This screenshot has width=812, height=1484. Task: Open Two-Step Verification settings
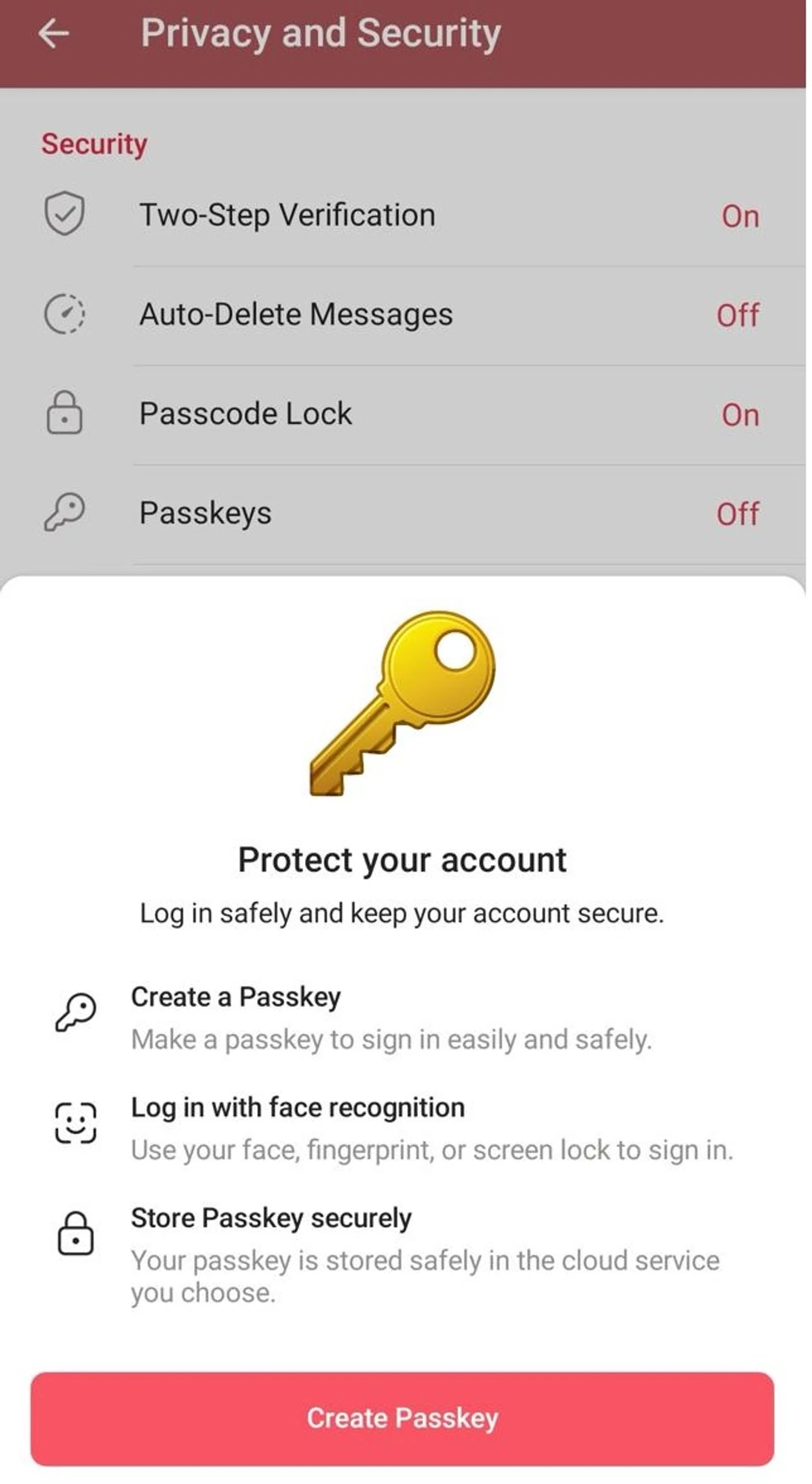click(x=287, y=215)
